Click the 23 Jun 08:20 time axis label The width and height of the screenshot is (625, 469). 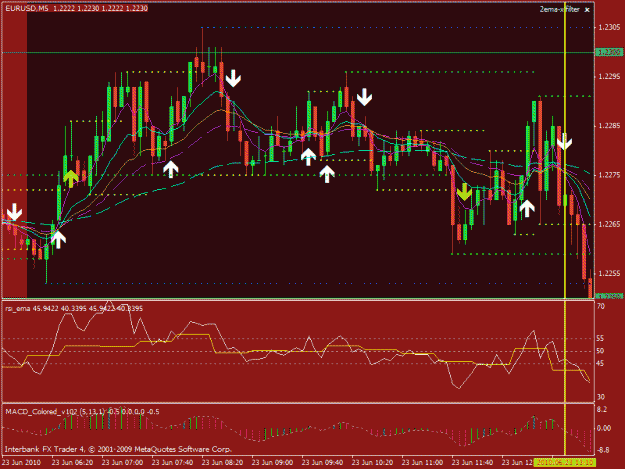222,463
